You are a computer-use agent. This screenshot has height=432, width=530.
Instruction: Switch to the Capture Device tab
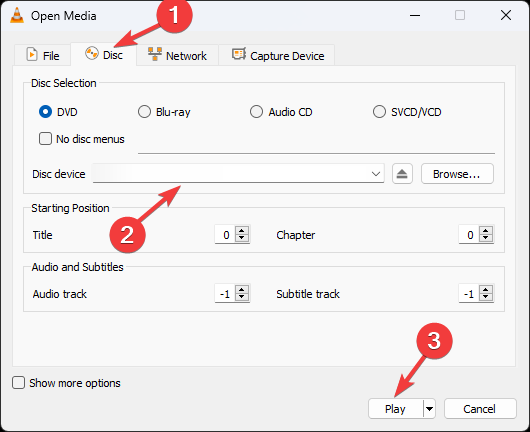click(x=277, y=55)
